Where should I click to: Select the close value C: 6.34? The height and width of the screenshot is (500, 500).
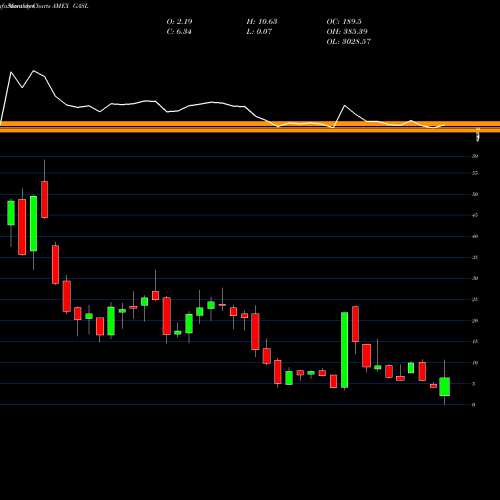(179, 32)
